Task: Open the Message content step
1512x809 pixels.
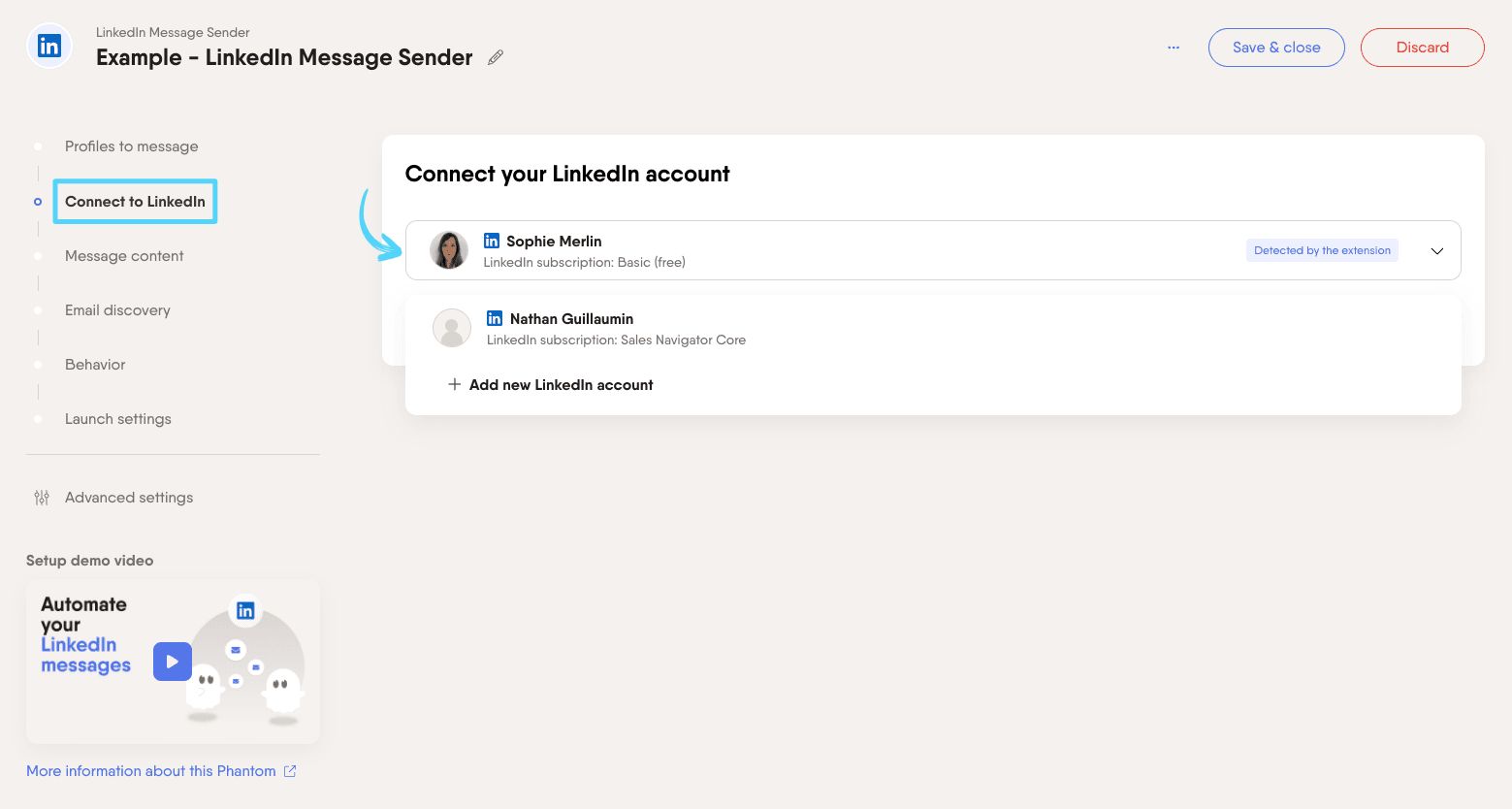Action: point(124,256)
